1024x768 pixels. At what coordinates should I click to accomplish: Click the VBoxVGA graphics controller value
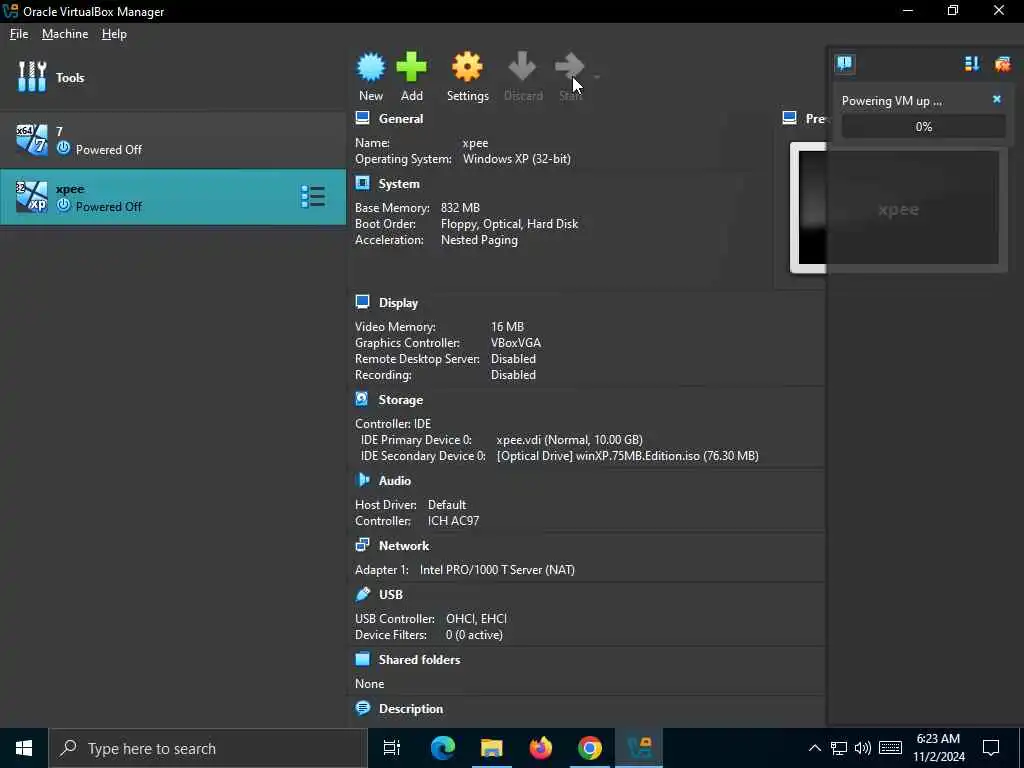pyautogui.click(x=516, y=343)
